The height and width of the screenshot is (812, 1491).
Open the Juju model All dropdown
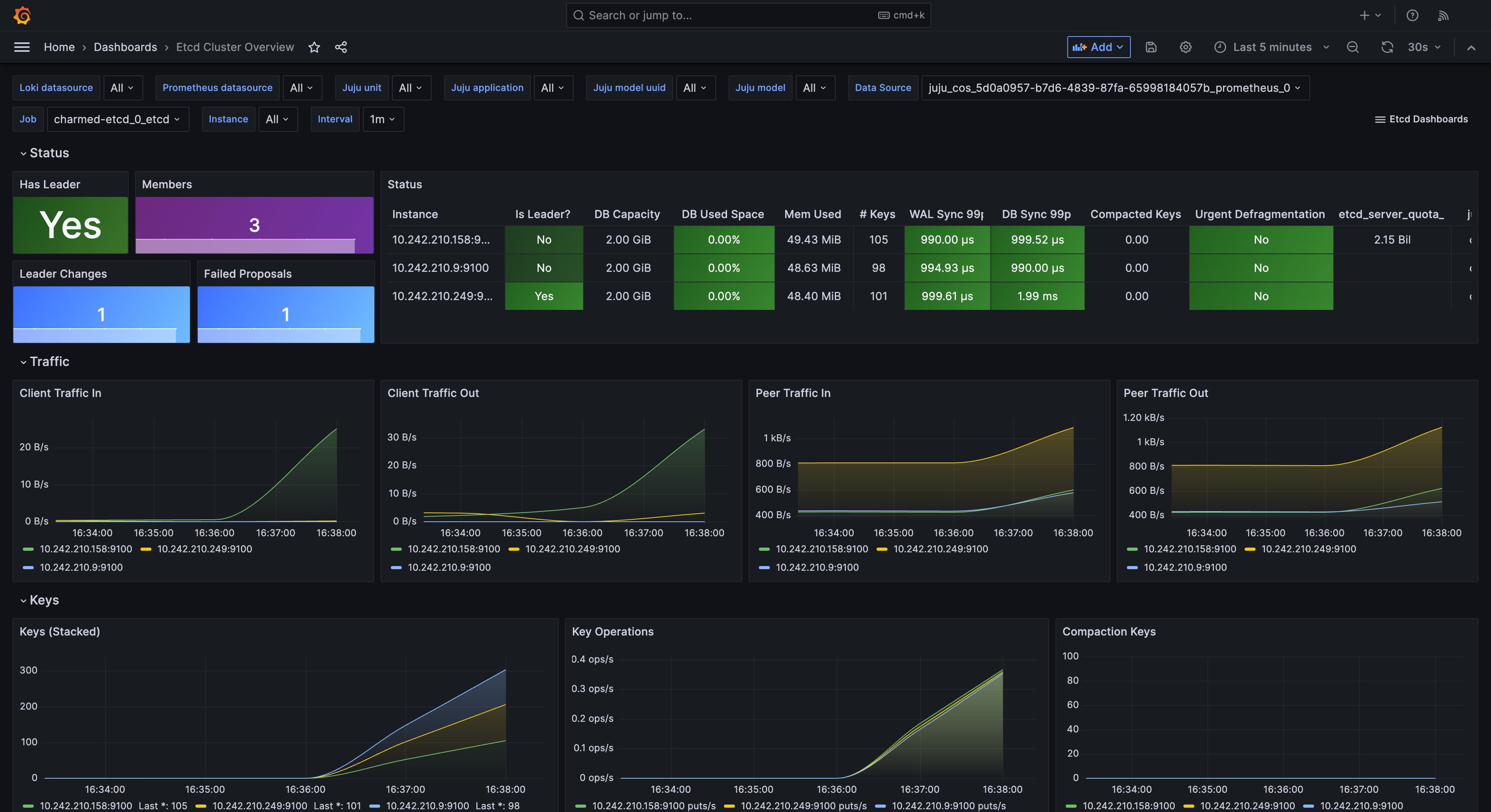click(815, 87)
